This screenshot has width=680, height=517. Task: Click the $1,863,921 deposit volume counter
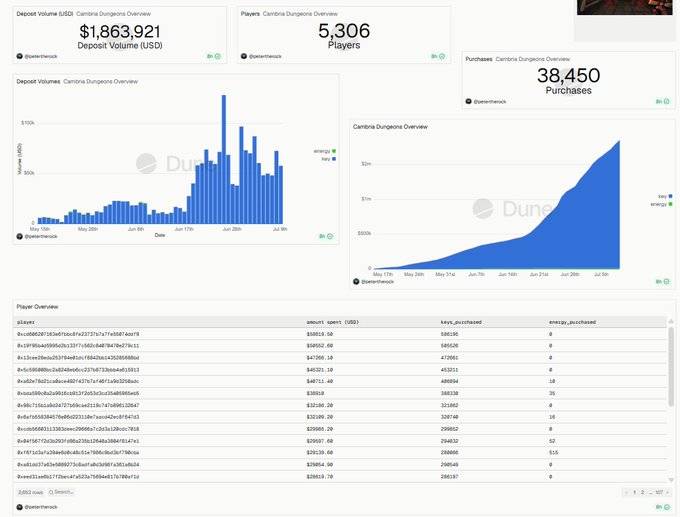[120, 32]
